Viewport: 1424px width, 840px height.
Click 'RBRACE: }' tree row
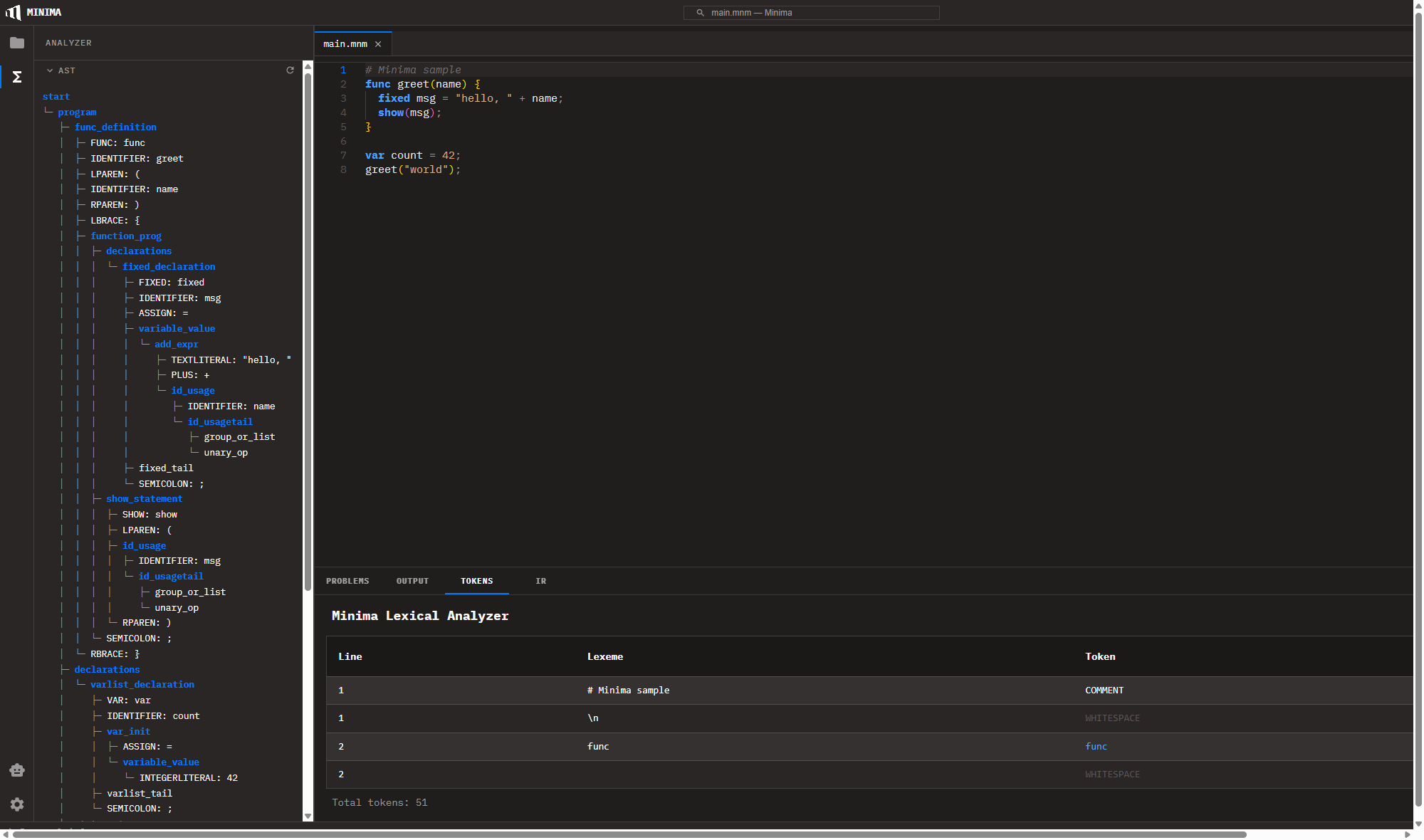pos(115,654)
